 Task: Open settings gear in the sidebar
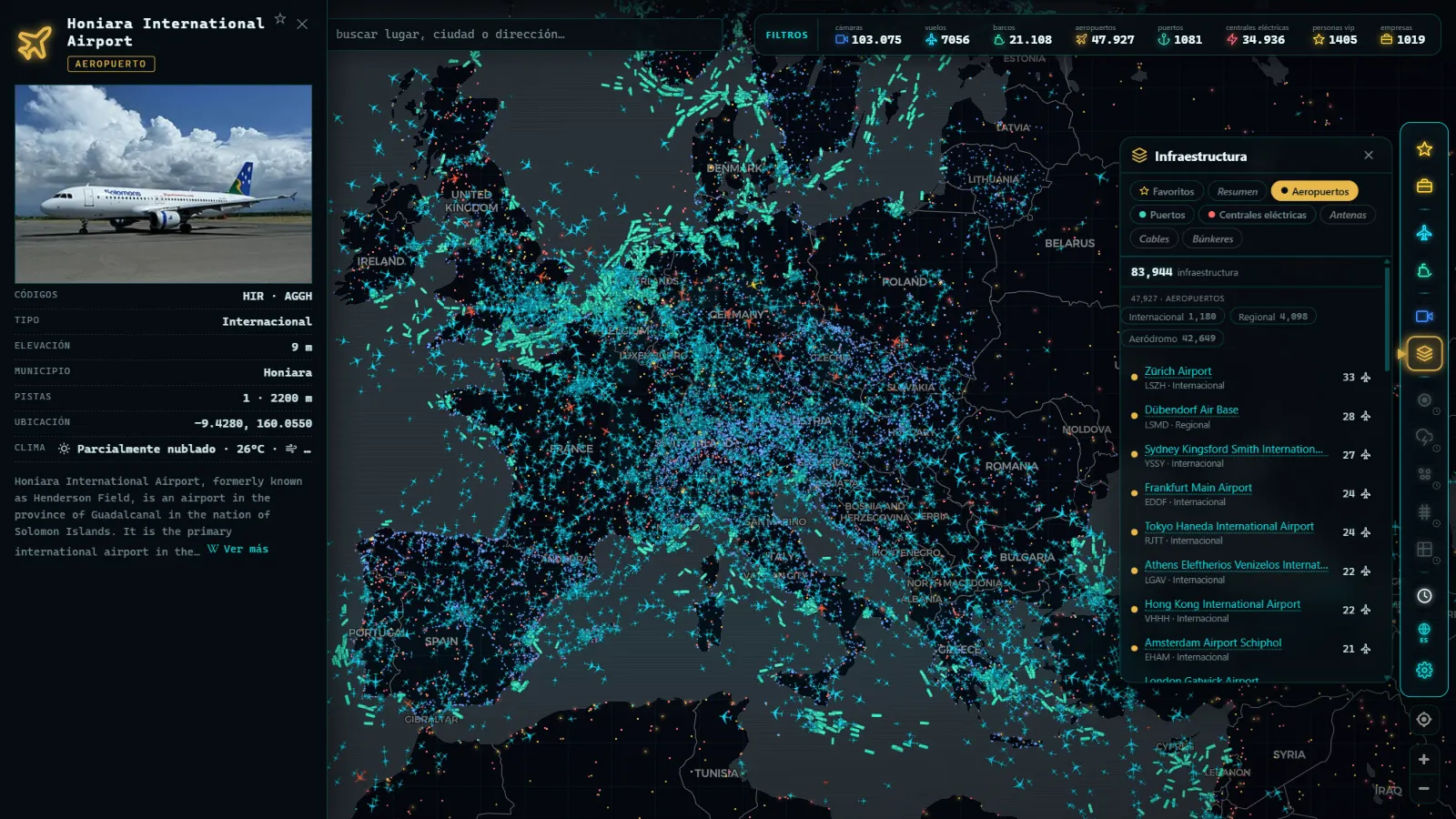click(x=1424, y=670)
